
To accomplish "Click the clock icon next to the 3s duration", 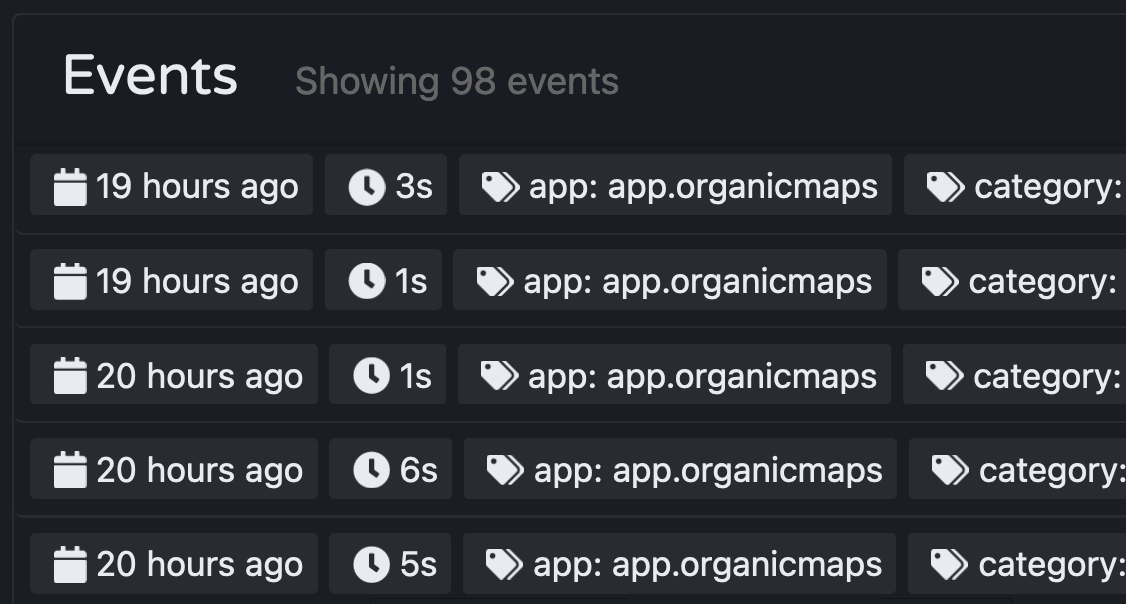I will click(x=369, y=185).
